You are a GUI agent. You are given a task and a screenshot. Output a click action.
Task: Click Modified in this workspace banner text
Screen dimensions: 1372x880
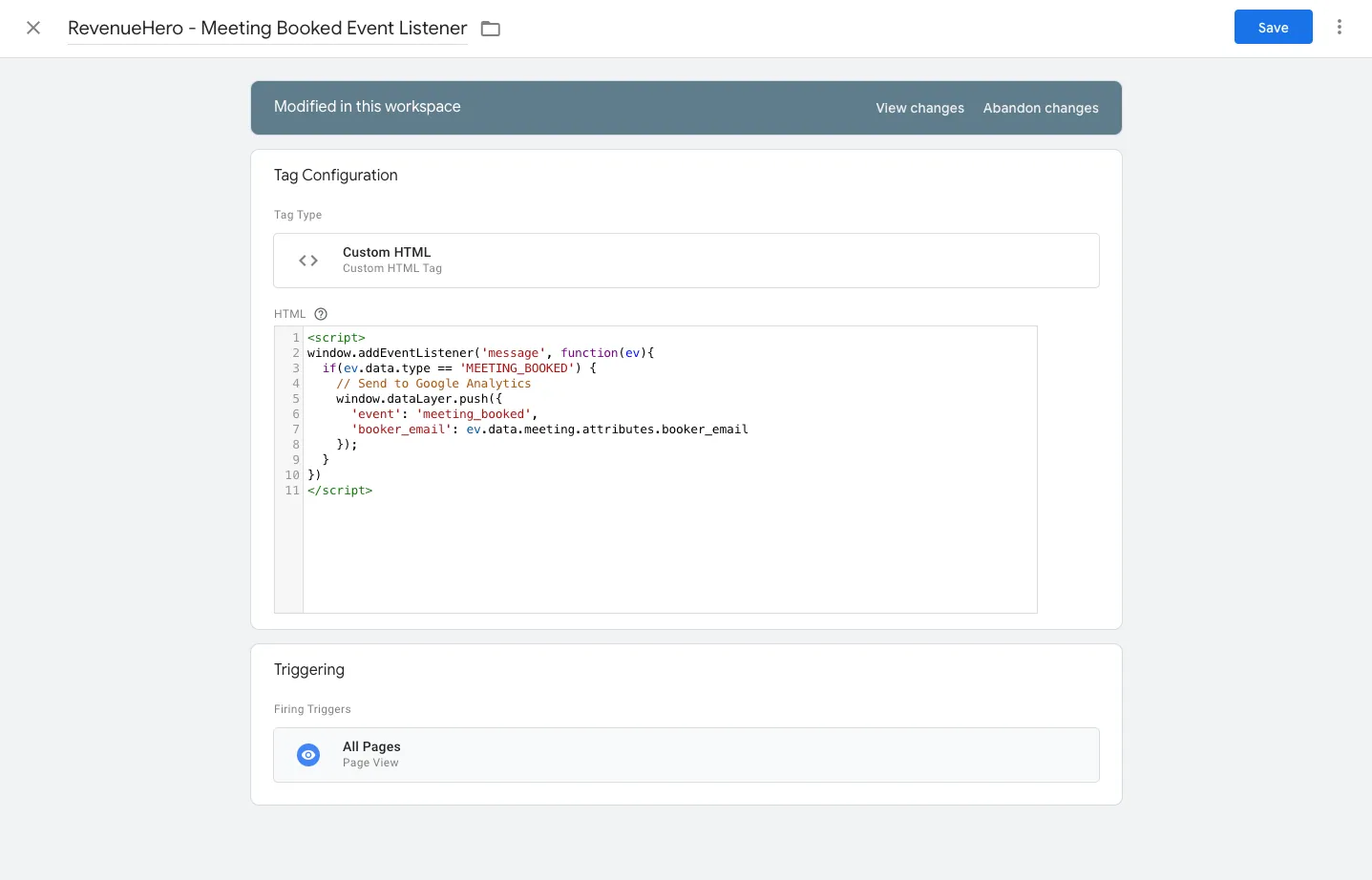tap(367, 107)
